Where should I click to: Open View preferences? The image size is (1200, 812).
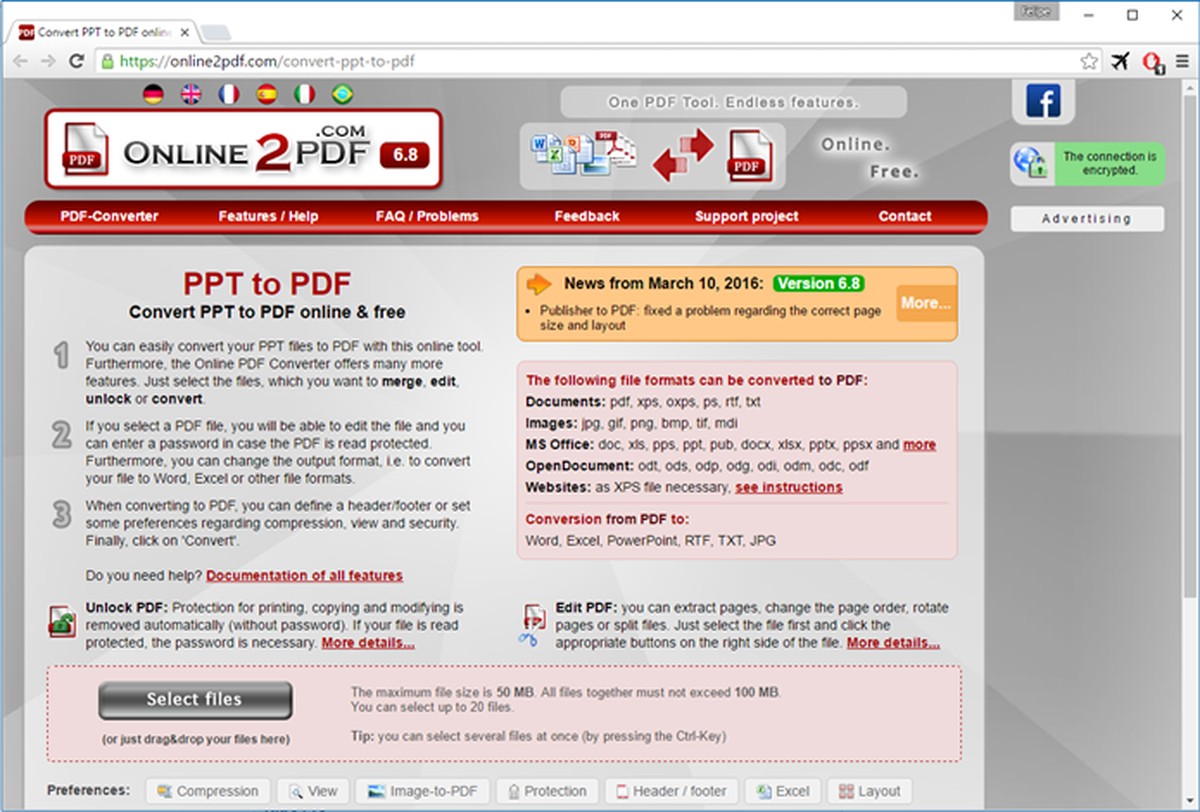click(313, 791)
